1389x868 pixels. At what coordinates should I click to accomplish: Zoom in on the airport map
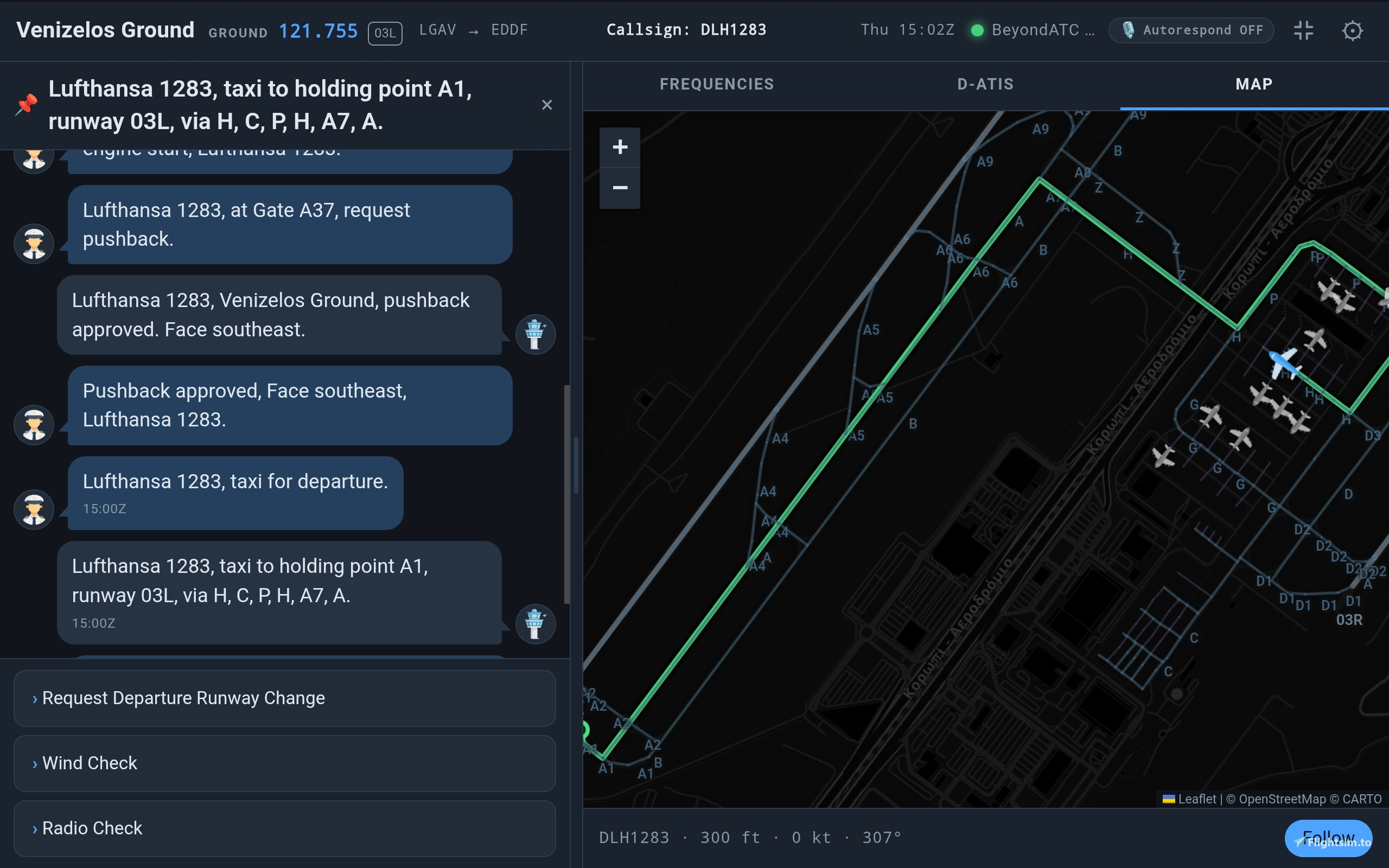click(620, 147)
